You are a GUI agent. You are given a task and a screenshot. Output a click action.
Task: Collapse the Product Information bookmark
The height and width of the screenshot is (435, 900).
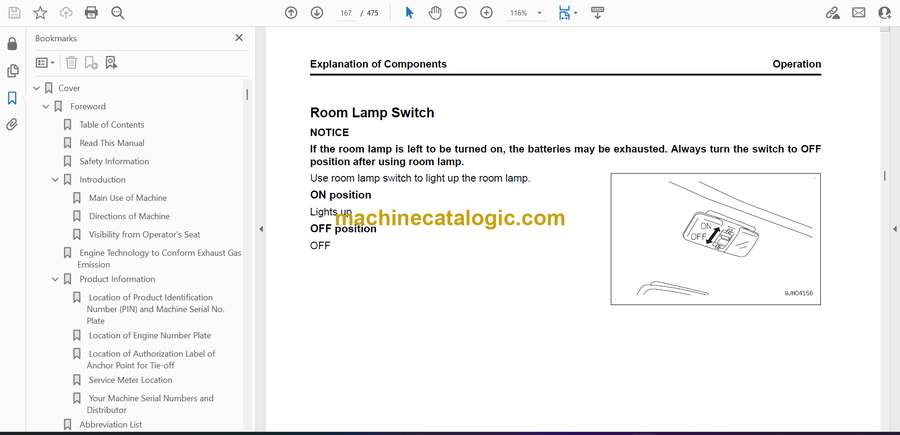pos(55,279)
